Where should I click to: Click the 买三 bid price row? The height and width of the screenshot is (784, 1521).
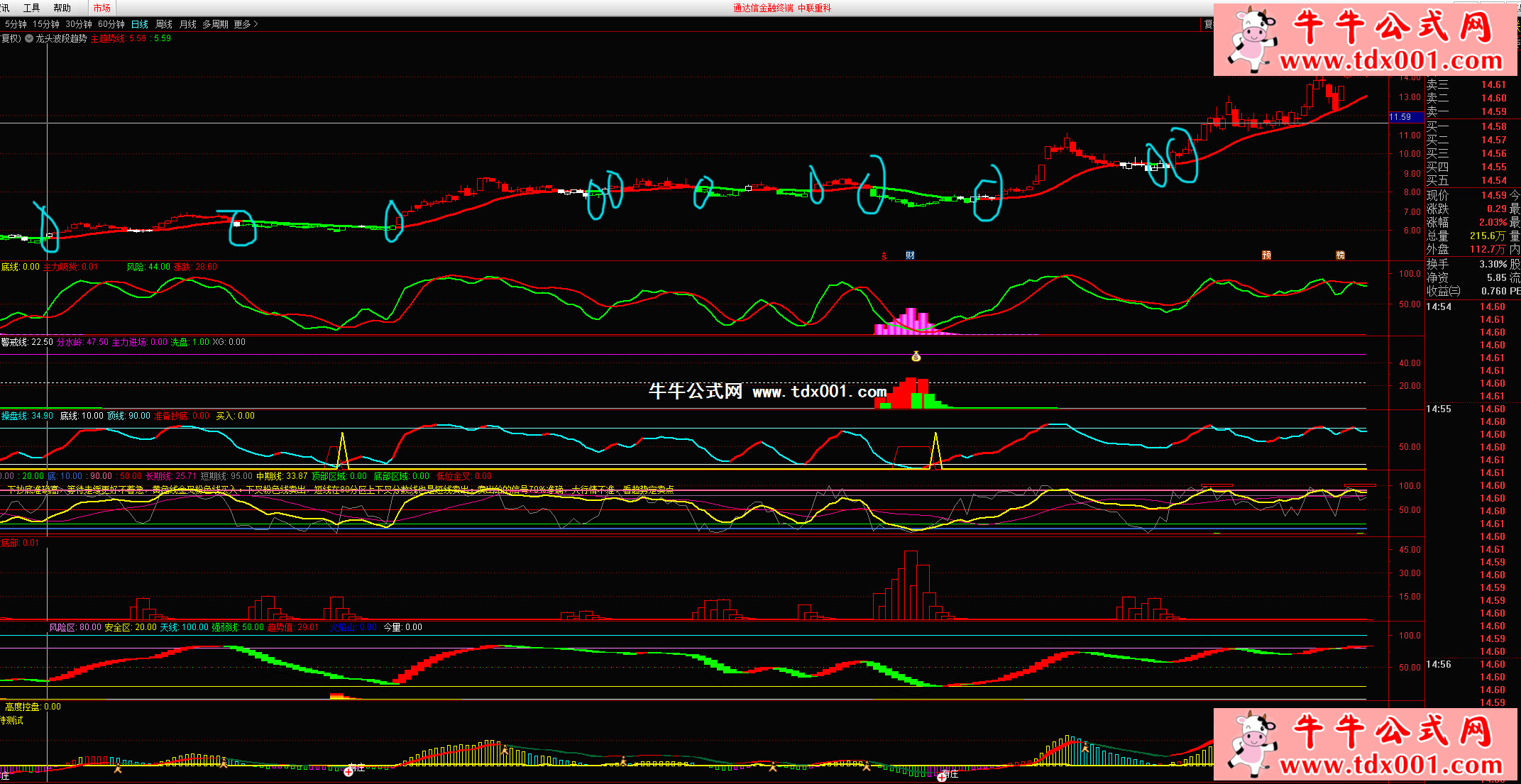[x=1466, y=153]
